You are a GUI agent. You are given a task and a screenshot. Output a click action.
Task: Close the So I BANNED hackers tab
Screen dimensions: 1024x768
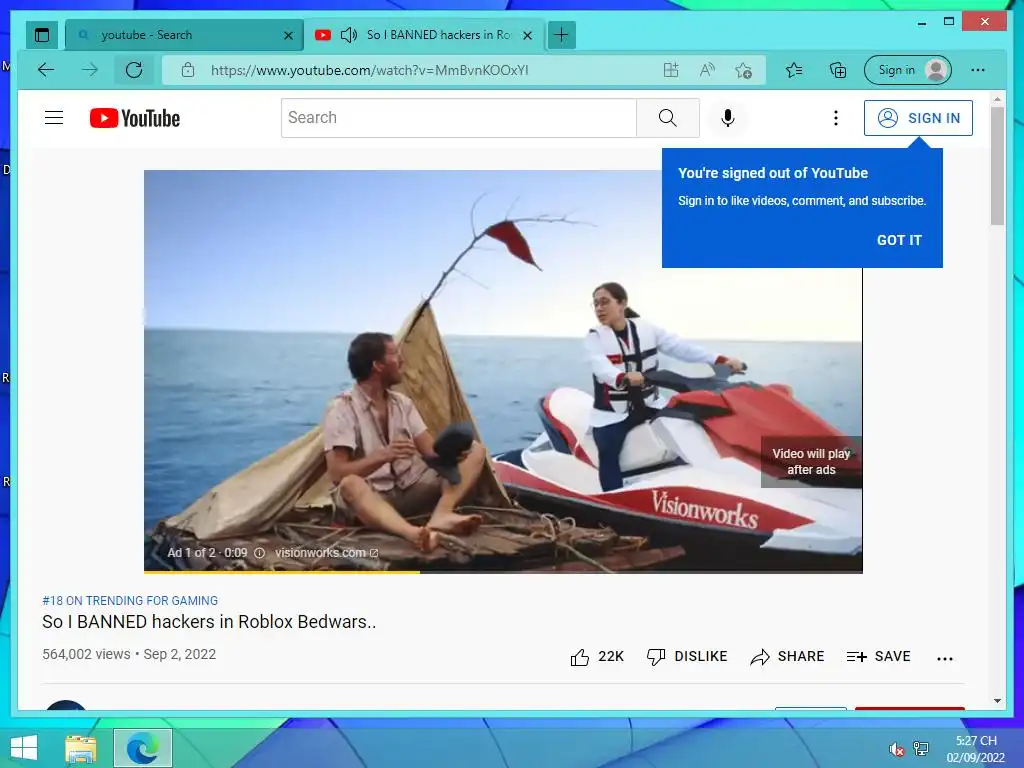point(528,35)
